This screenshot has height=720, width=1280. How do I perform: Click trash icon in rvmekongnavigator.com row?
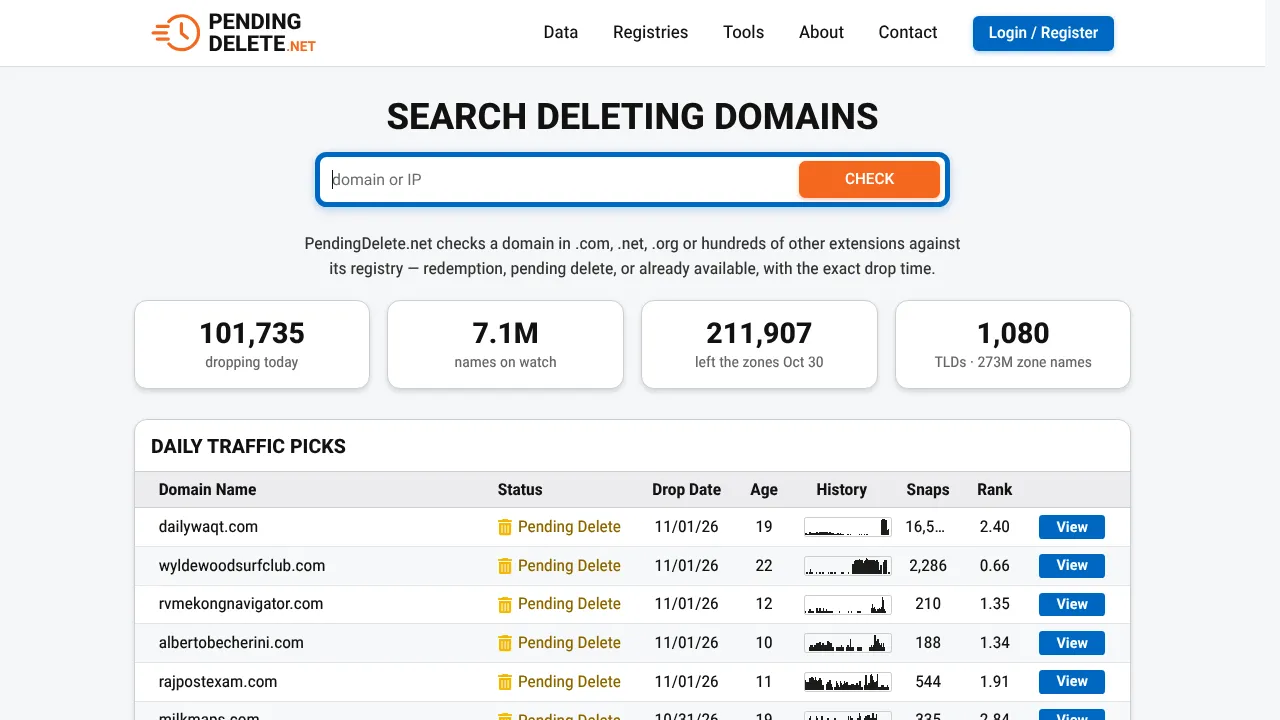[x=505, y=604]
